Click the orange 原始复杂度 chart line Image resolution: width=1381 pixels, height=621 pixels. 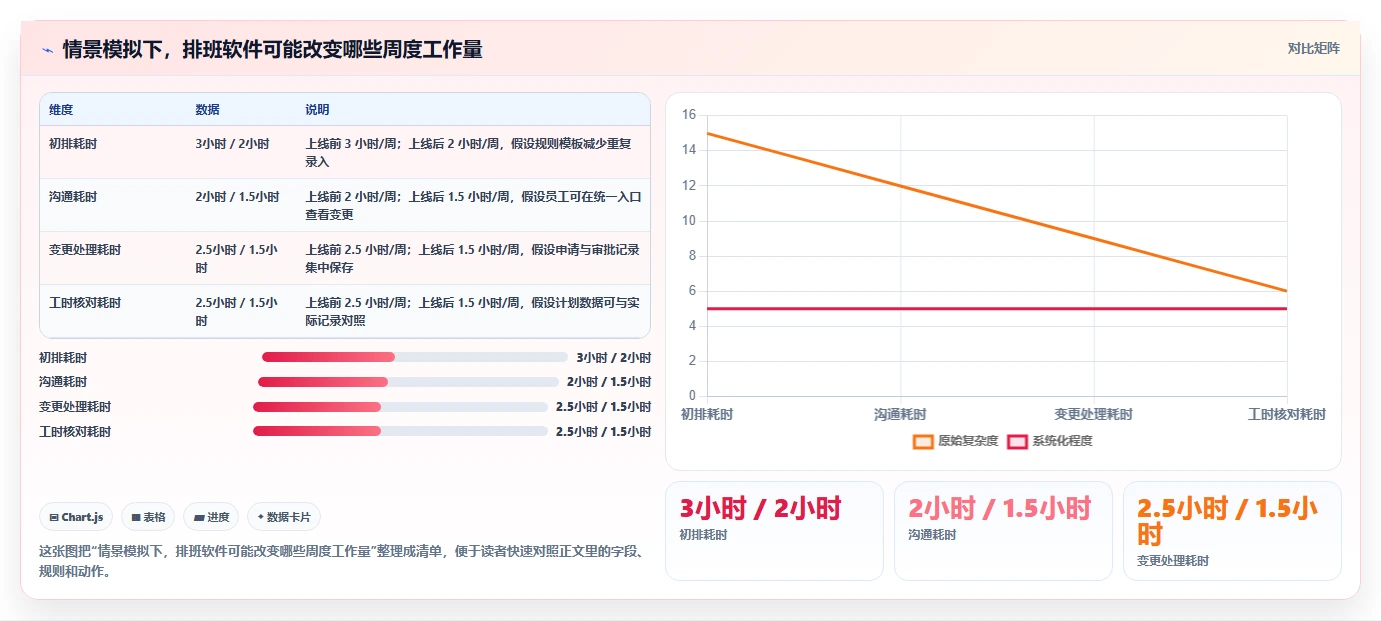tap(997, 212)
